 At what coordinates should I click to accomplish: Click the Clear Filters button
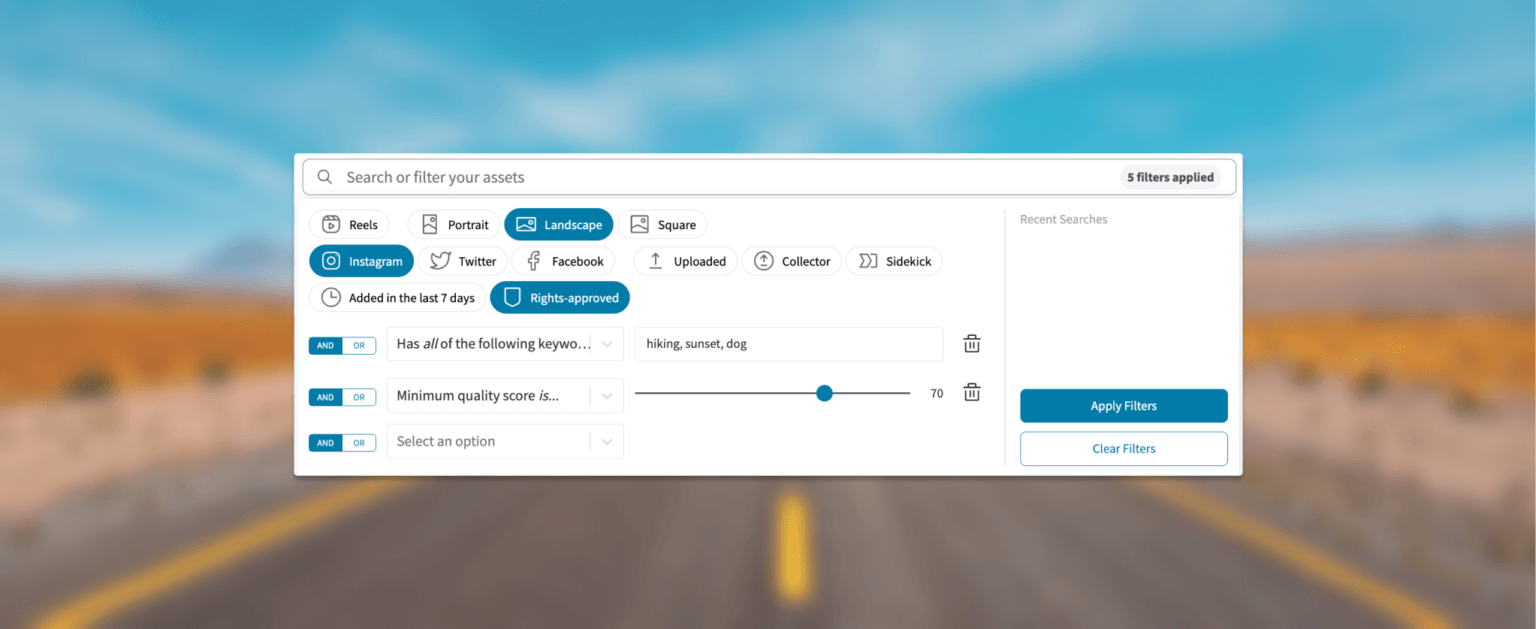point(1123,449)
